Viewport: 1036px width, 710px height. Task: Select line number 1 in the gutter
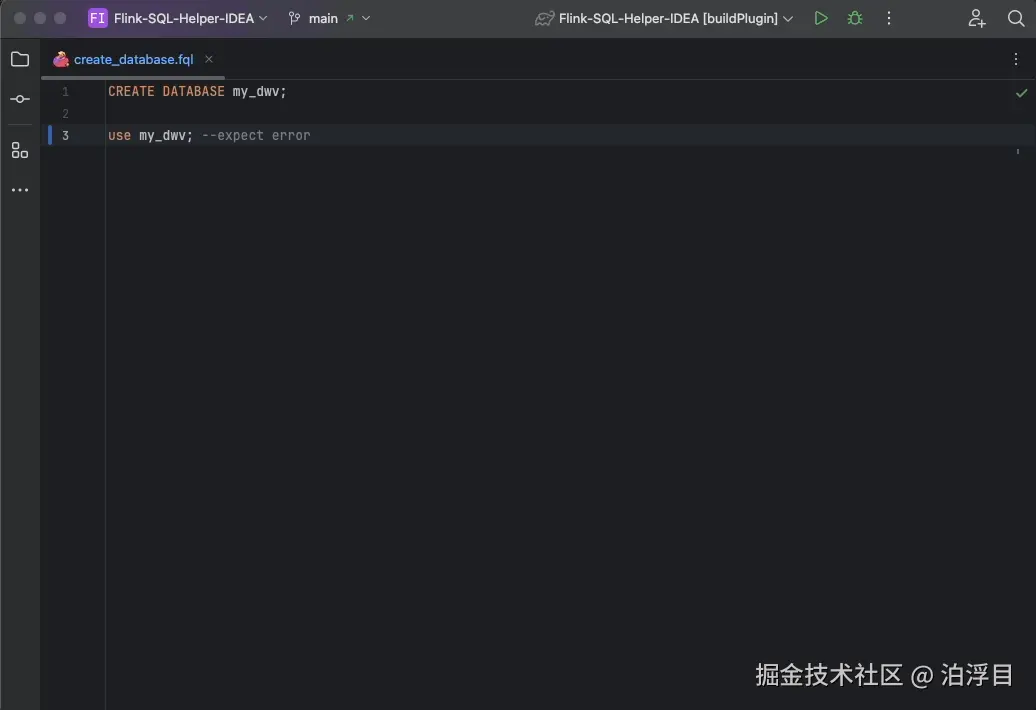click(x=65, y=91)
